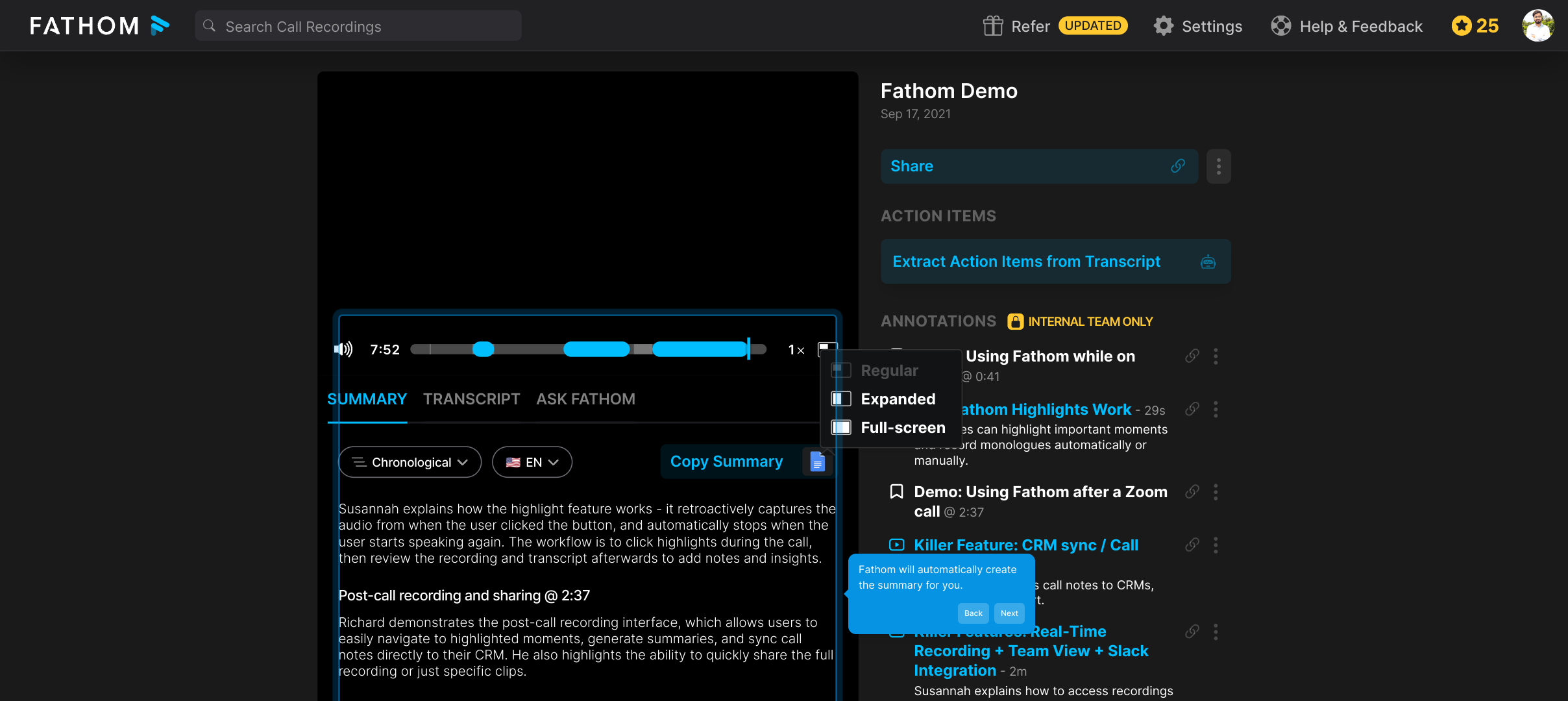Switch to the TRANSCRIPT tab

pyautogui.click(x=472, y=399)
